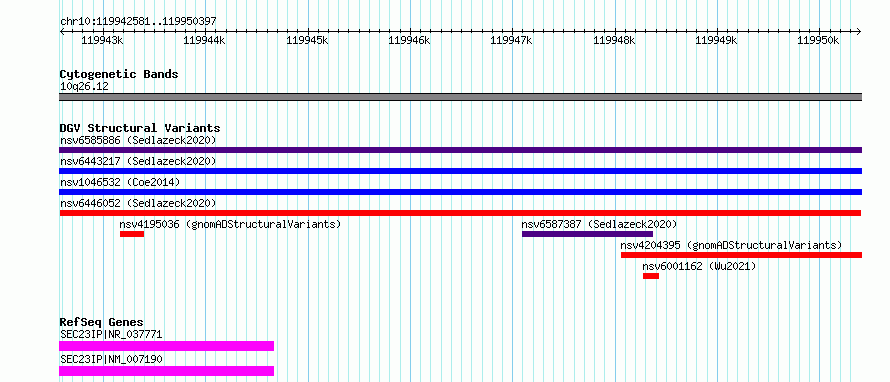Click the 10q26.12 band label

pos(84,87)
